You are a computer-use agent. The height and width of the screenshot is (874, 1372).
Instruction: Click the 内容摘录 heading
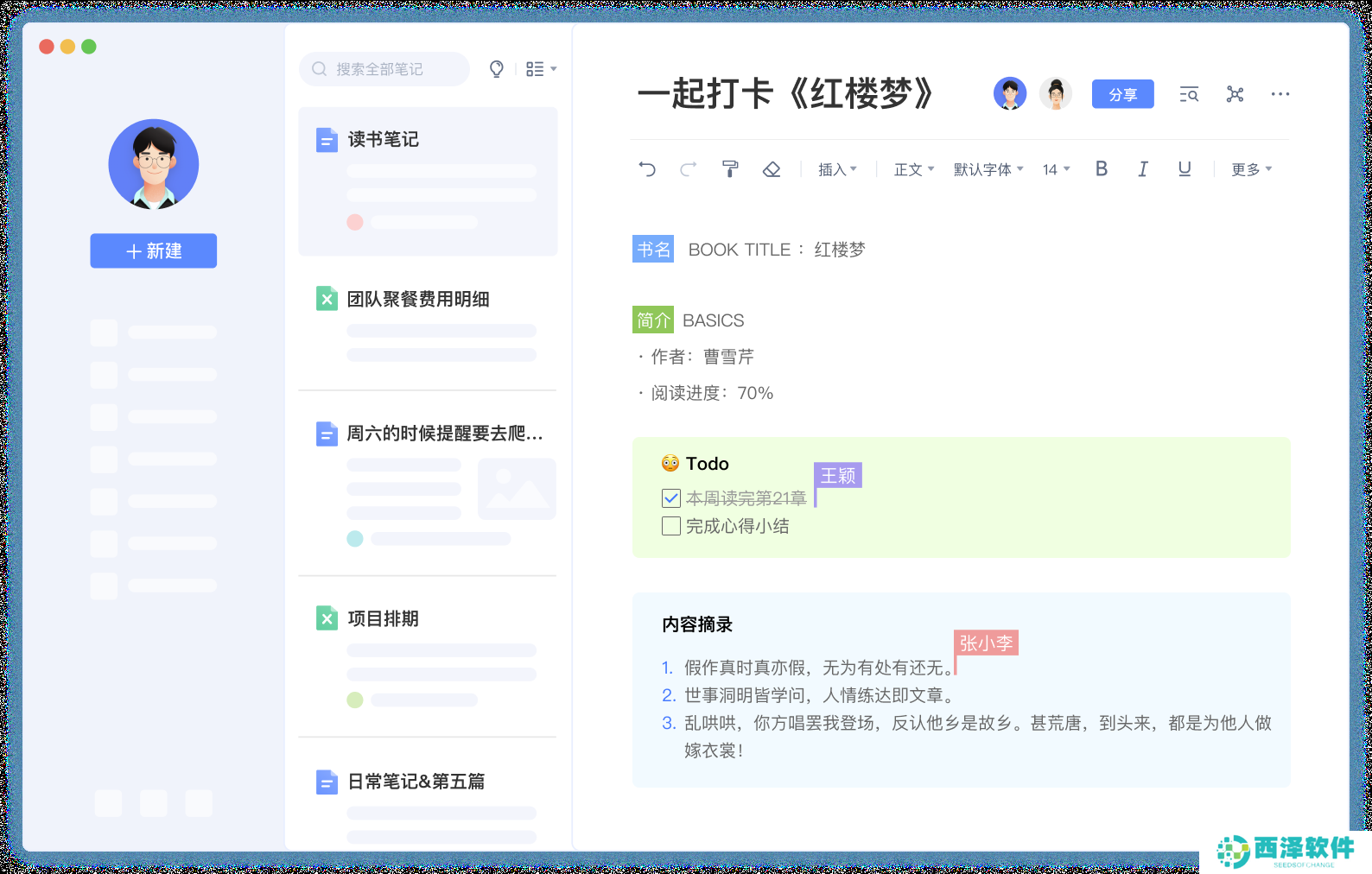(697, 624)
